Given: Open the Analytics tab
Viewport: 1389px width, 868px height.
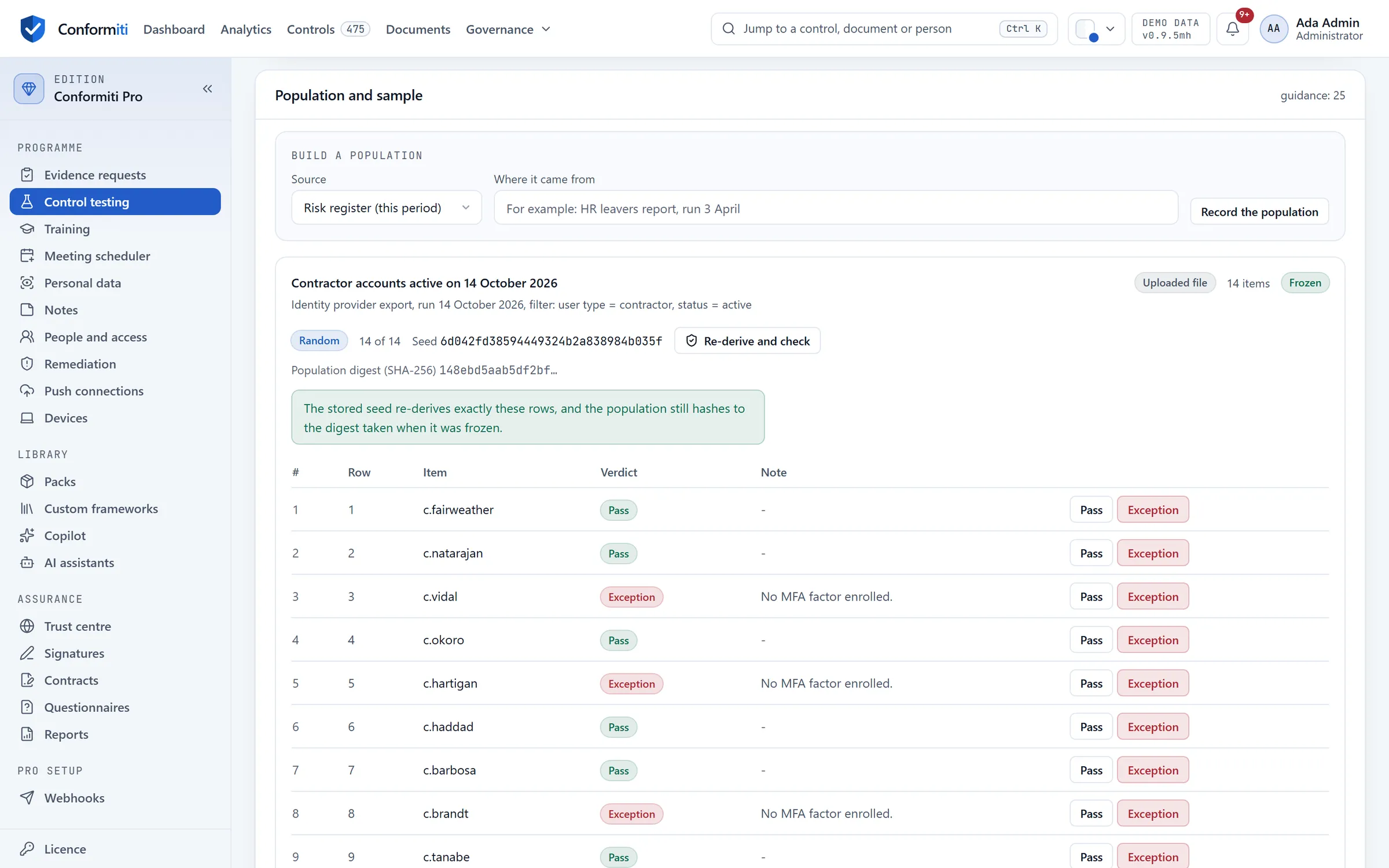Looking at the screenshot, I should (x=246, y=29).
